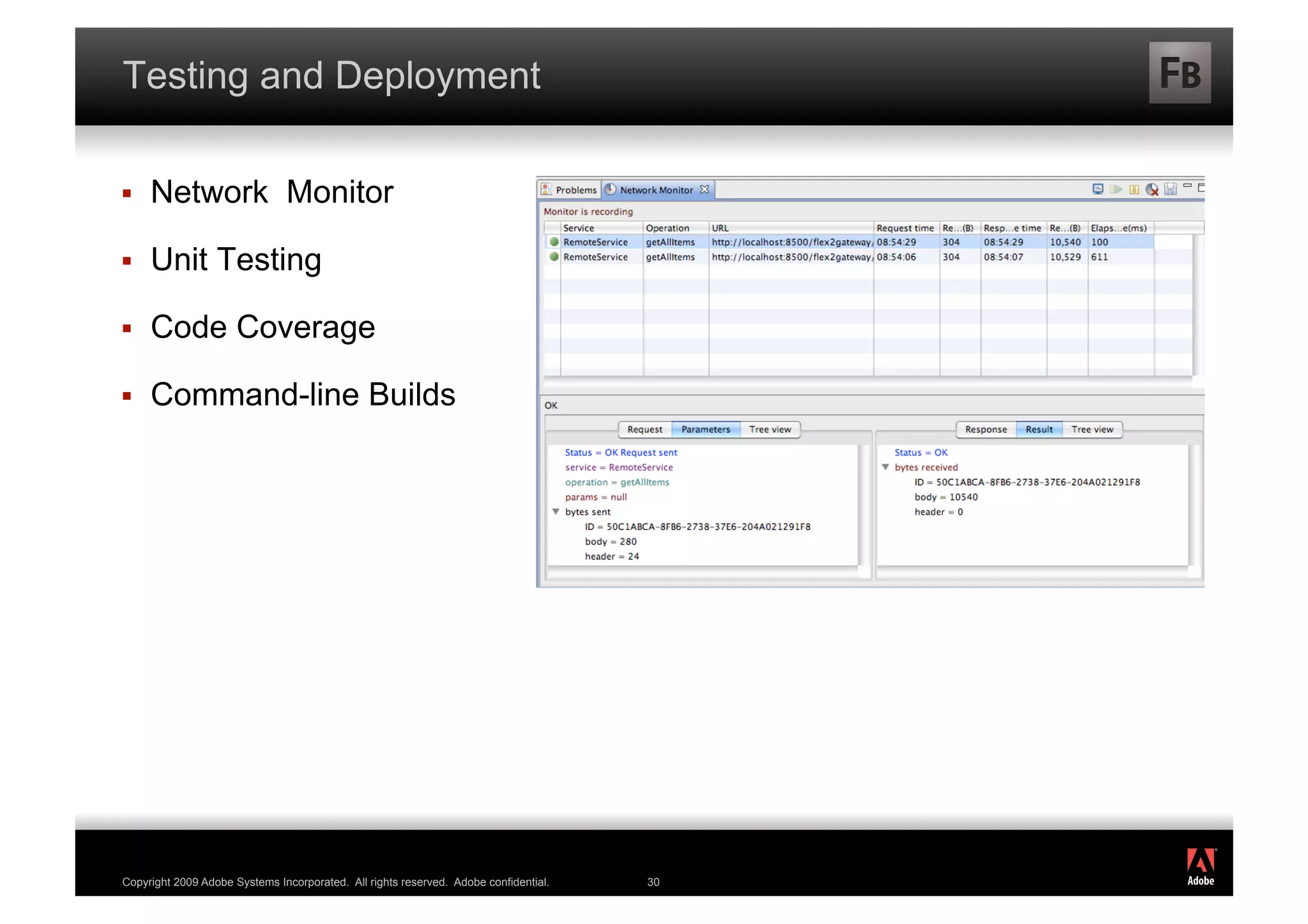This screenshot has width=1308, height=924.
Task: Click the ID line under bytes sent
Action: [x=697, y=527]
